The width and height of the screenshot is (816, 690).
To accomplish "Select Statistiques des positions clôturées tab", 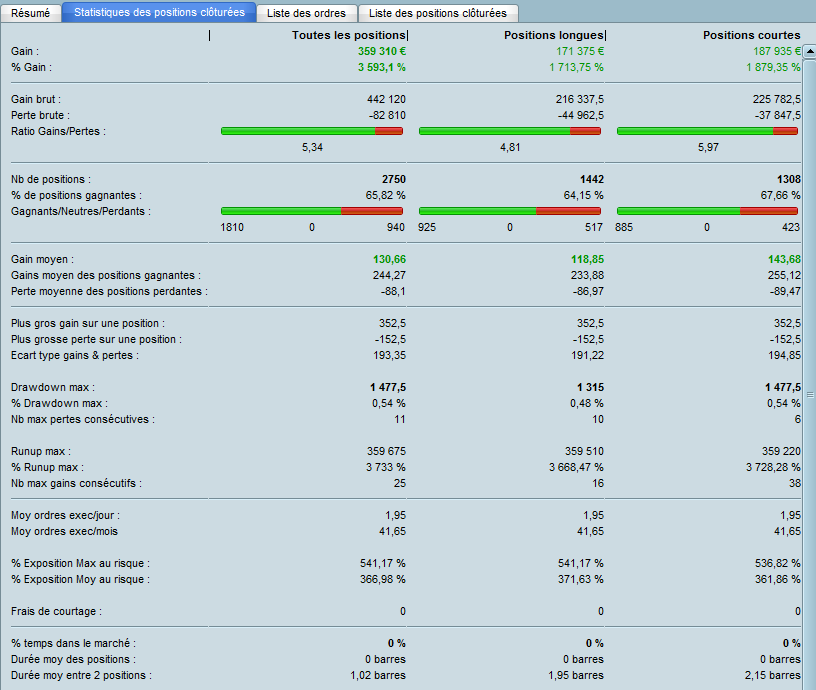I will [159, 13].
